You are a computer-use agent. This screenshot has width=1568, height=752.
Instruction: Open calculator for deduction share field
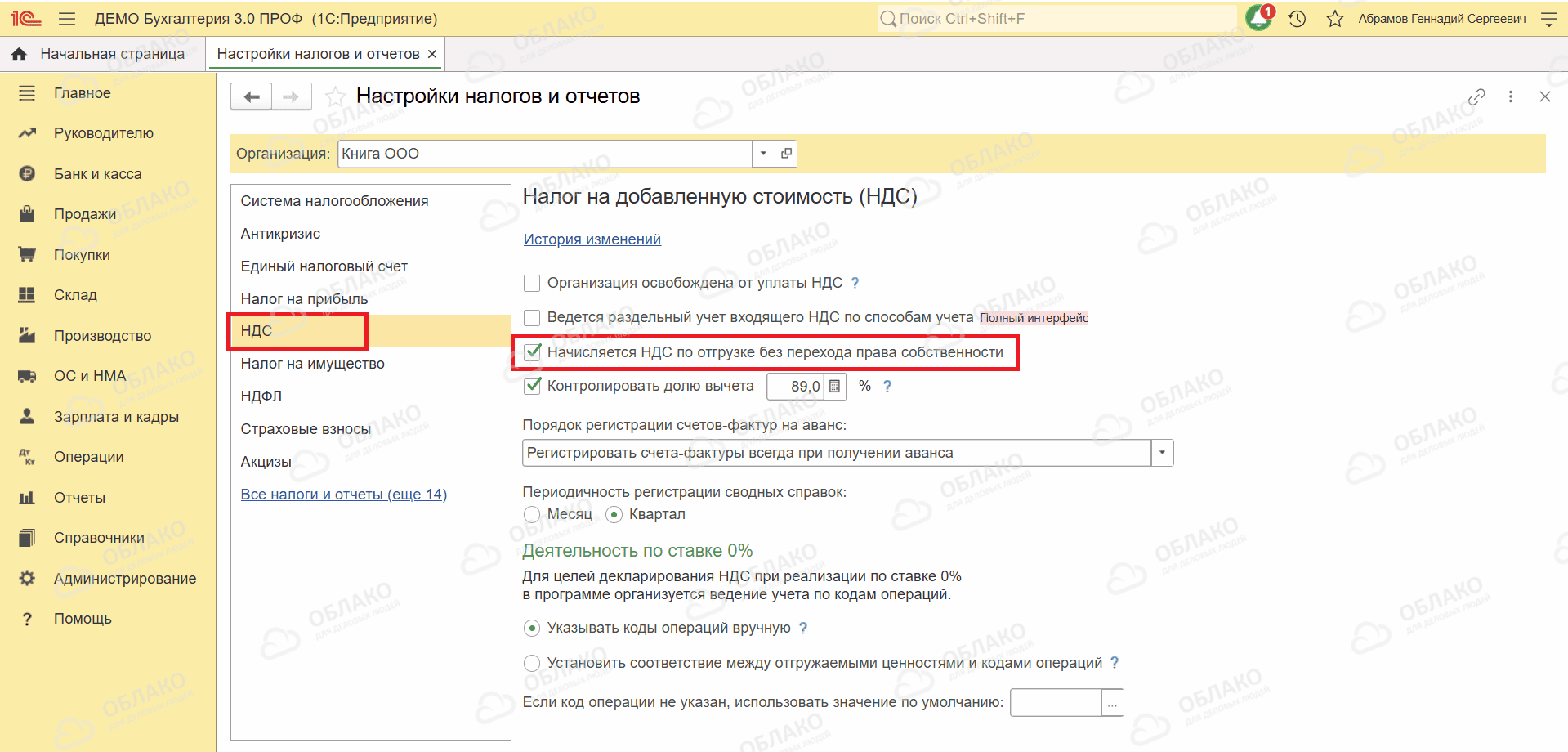[x=834, y=387]
